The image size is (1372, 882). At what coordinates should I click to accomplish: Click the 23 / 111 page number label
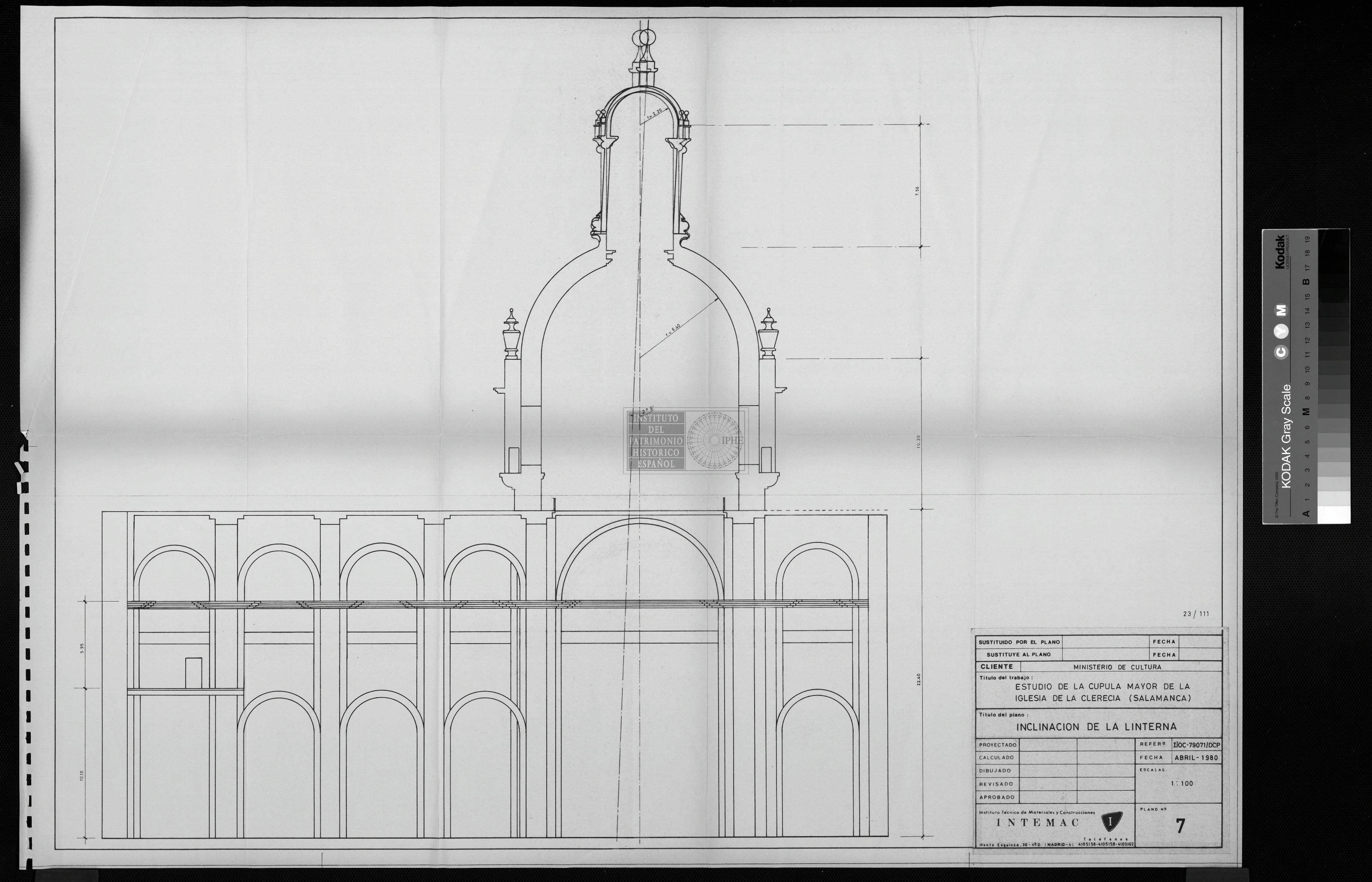pyautogui.click(x=1196, y=614)
